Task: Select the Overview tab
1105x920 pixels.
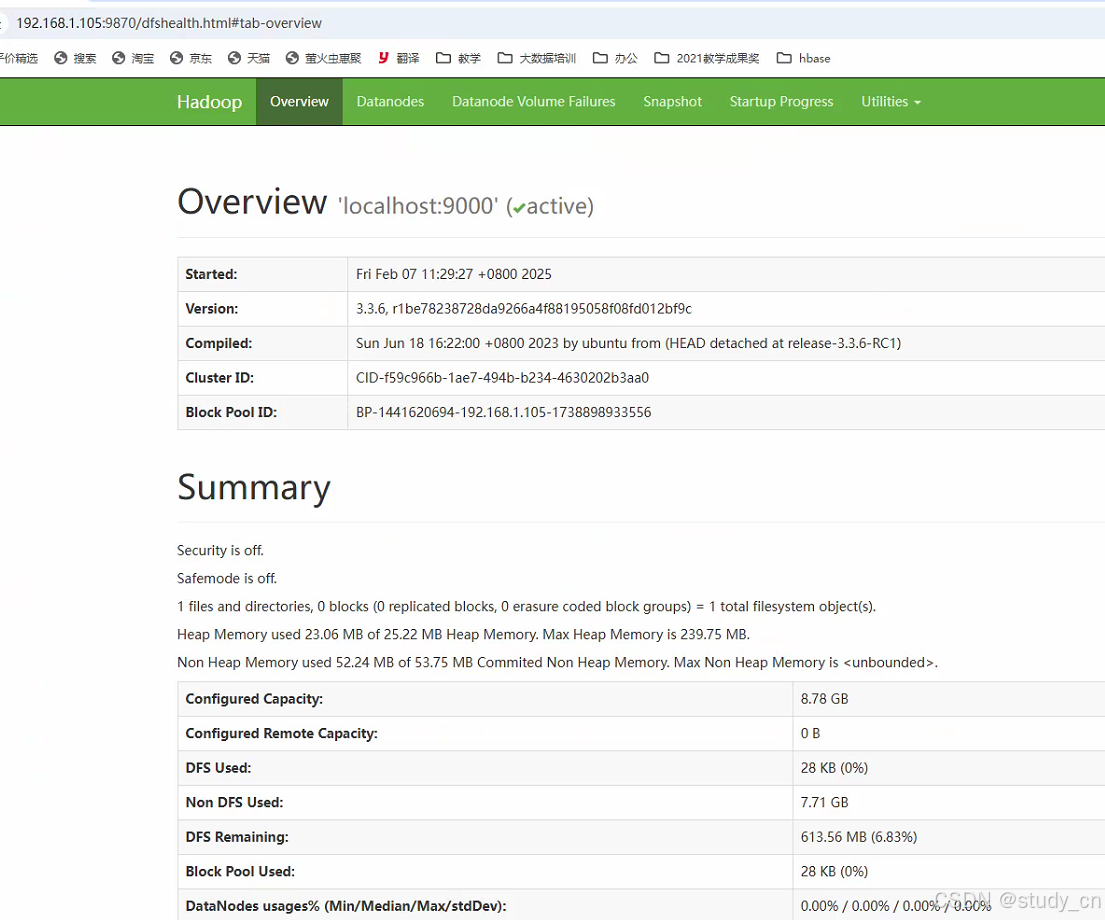Action: [x=299, y=102]
